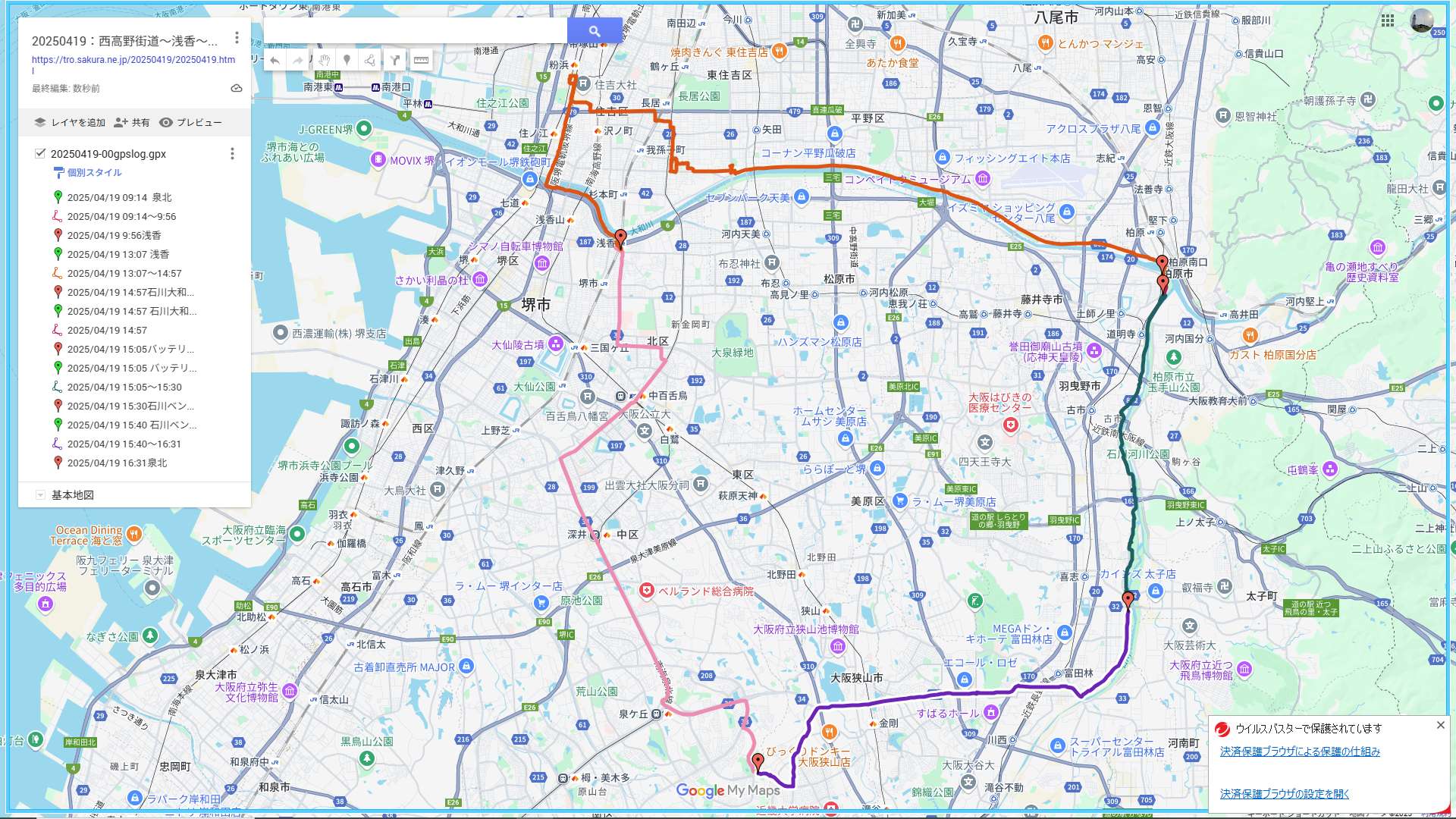
Task: Click red pin icon for 9:56浅香
Action: [x=58, y=235]
